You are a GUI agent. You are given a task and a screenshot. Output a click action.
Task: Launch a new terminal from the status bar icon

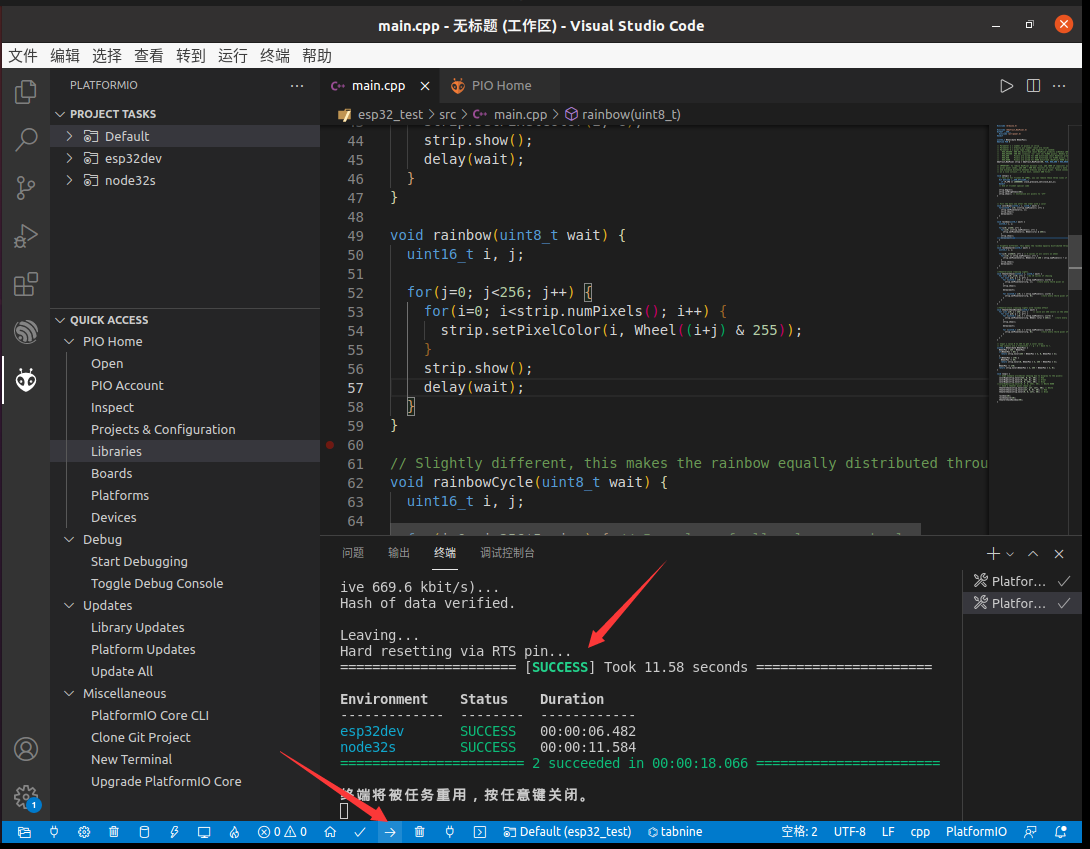[480, 831]
